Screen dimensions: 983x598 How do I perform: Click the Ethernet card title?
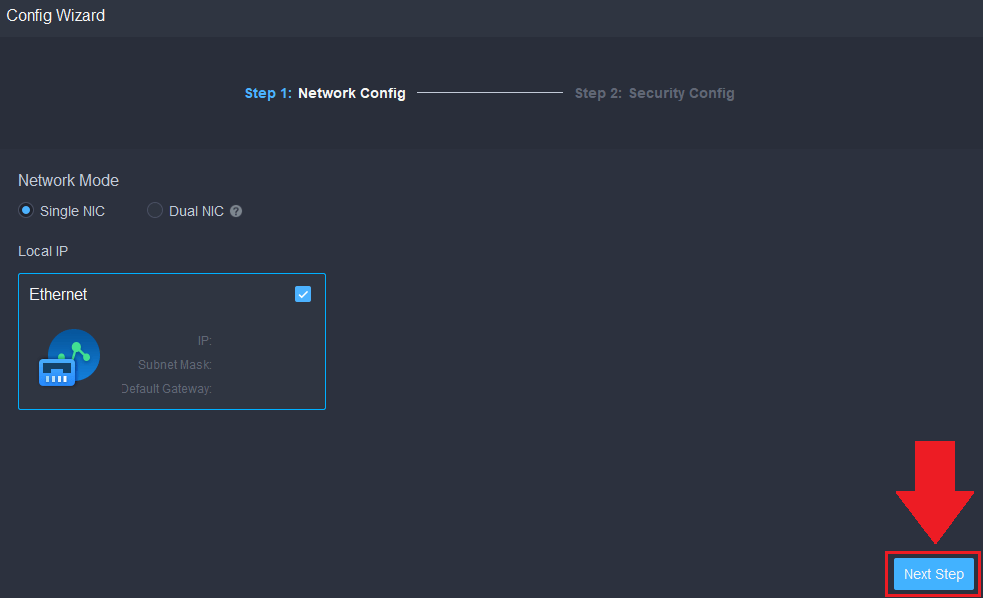pyautogui.click(x=58, y=295)
